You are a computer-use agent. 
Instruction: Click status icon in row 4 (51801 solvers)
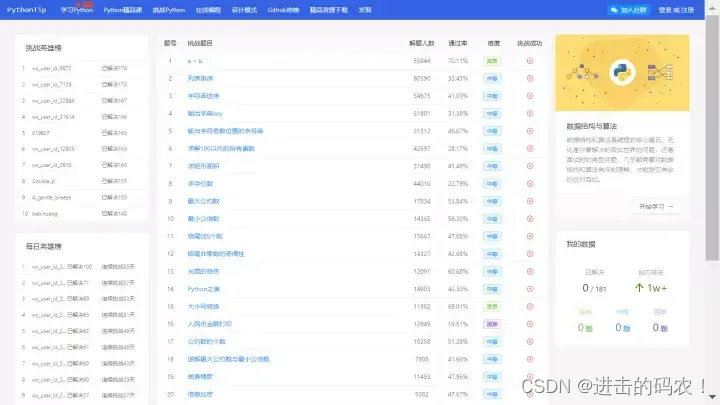pos(530,113)
